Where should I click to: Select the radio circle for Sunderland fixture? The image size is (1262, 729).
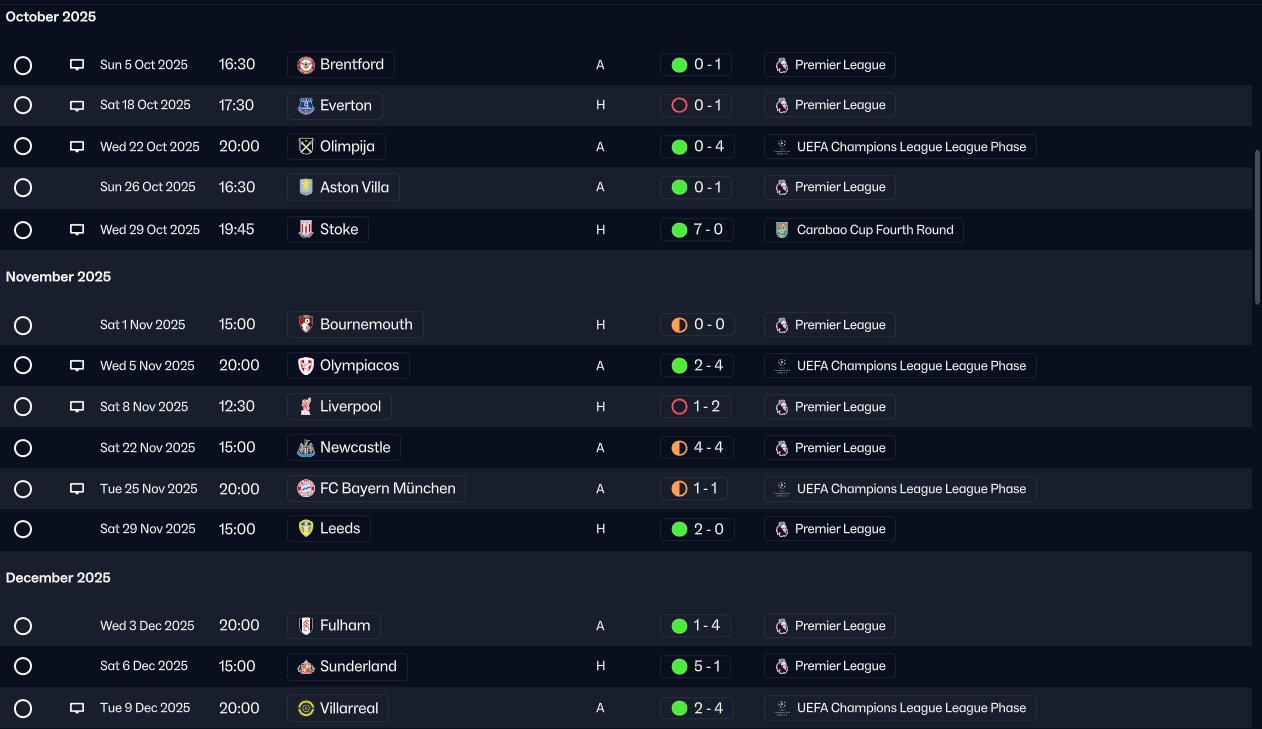[x=23, y=666]
